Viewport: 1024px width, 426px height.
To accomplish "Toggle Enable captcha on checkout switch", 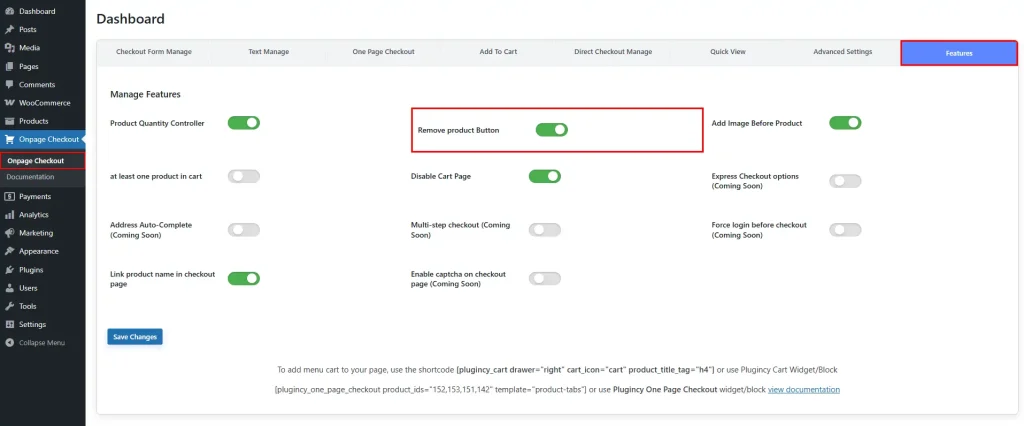I will tap(545, 279).
